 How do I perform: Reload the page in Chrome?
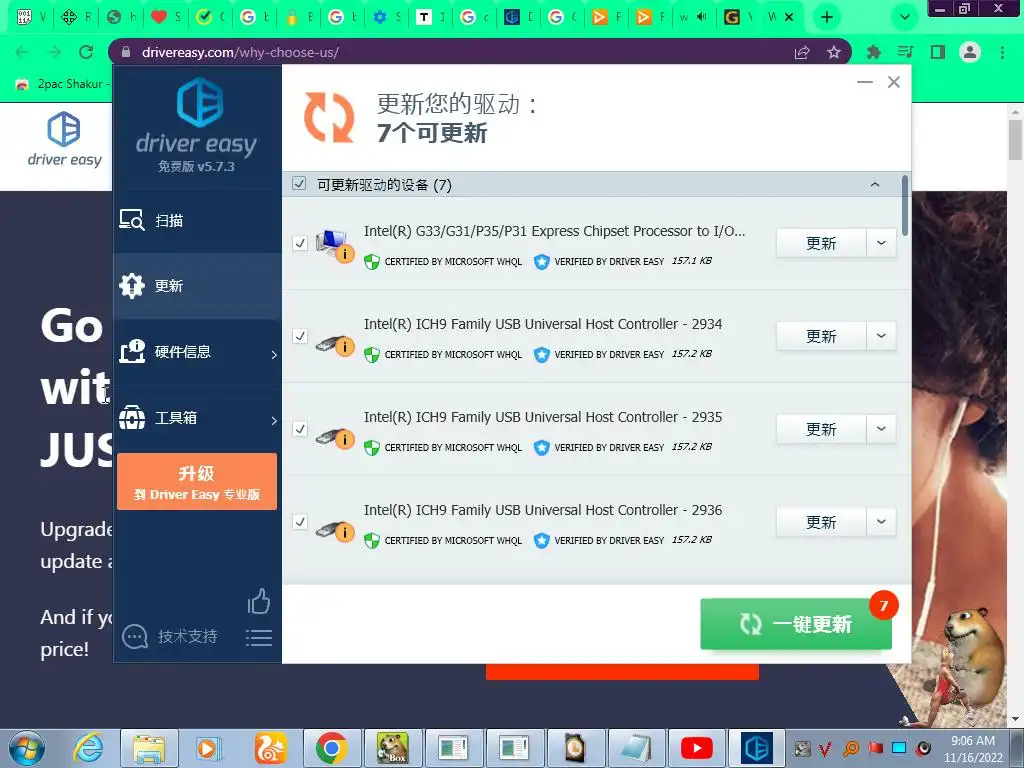coord(86,52)
